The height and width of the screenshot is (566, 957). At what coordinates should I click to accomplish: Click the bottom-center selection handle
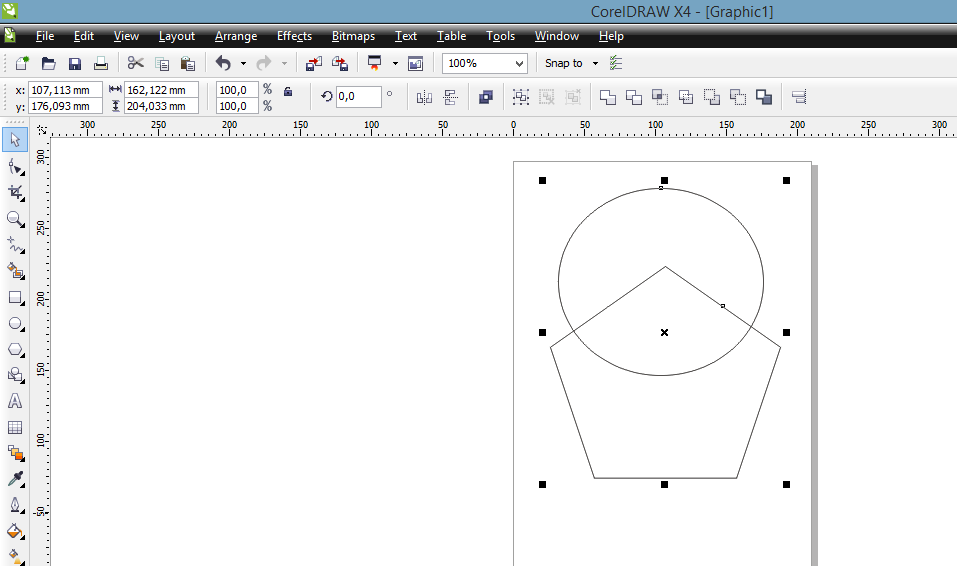tap(664, 484)
